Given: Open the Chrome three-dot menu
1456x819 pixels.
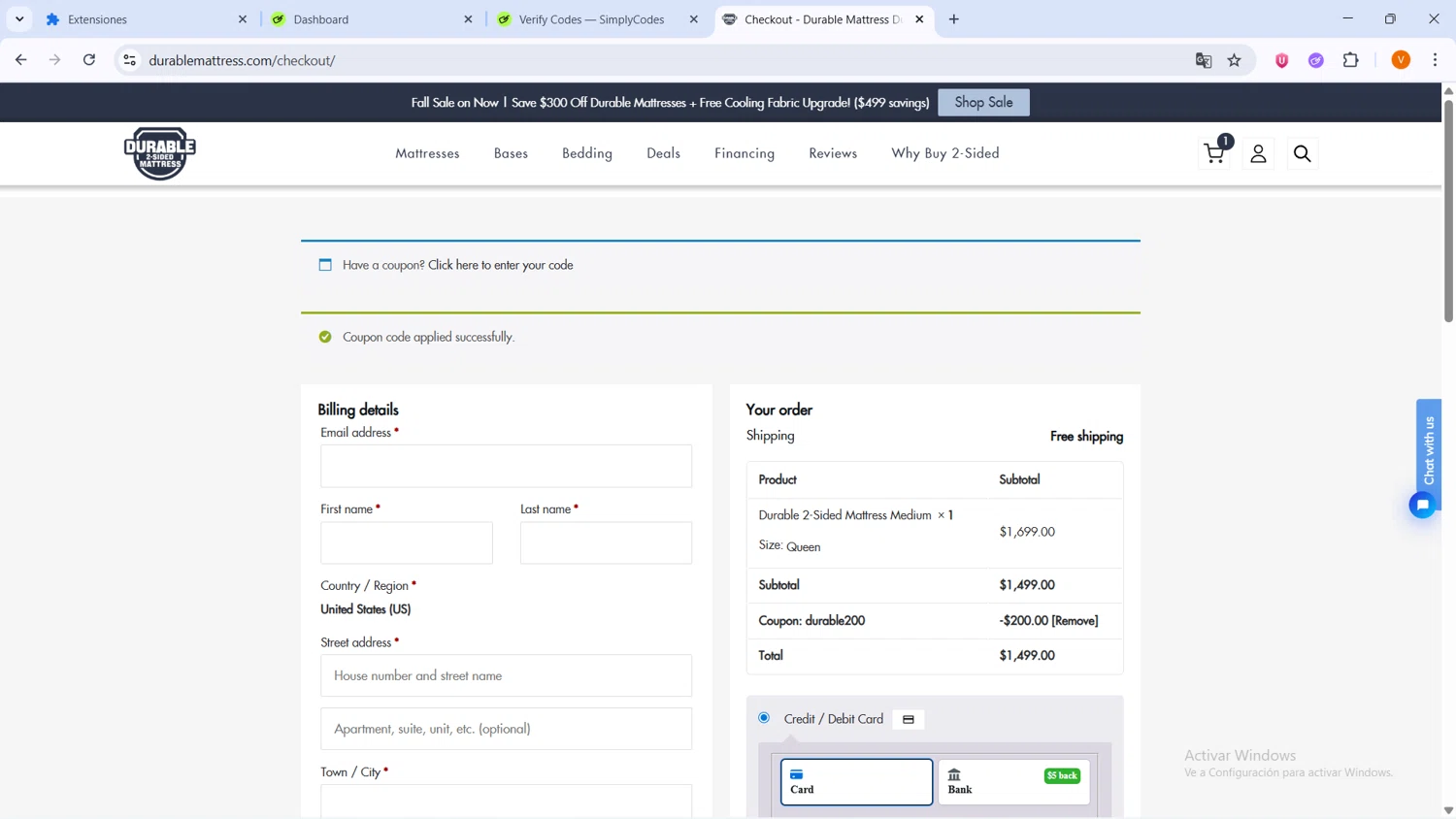Looking at the screenshot, I should coord(1435,60).
